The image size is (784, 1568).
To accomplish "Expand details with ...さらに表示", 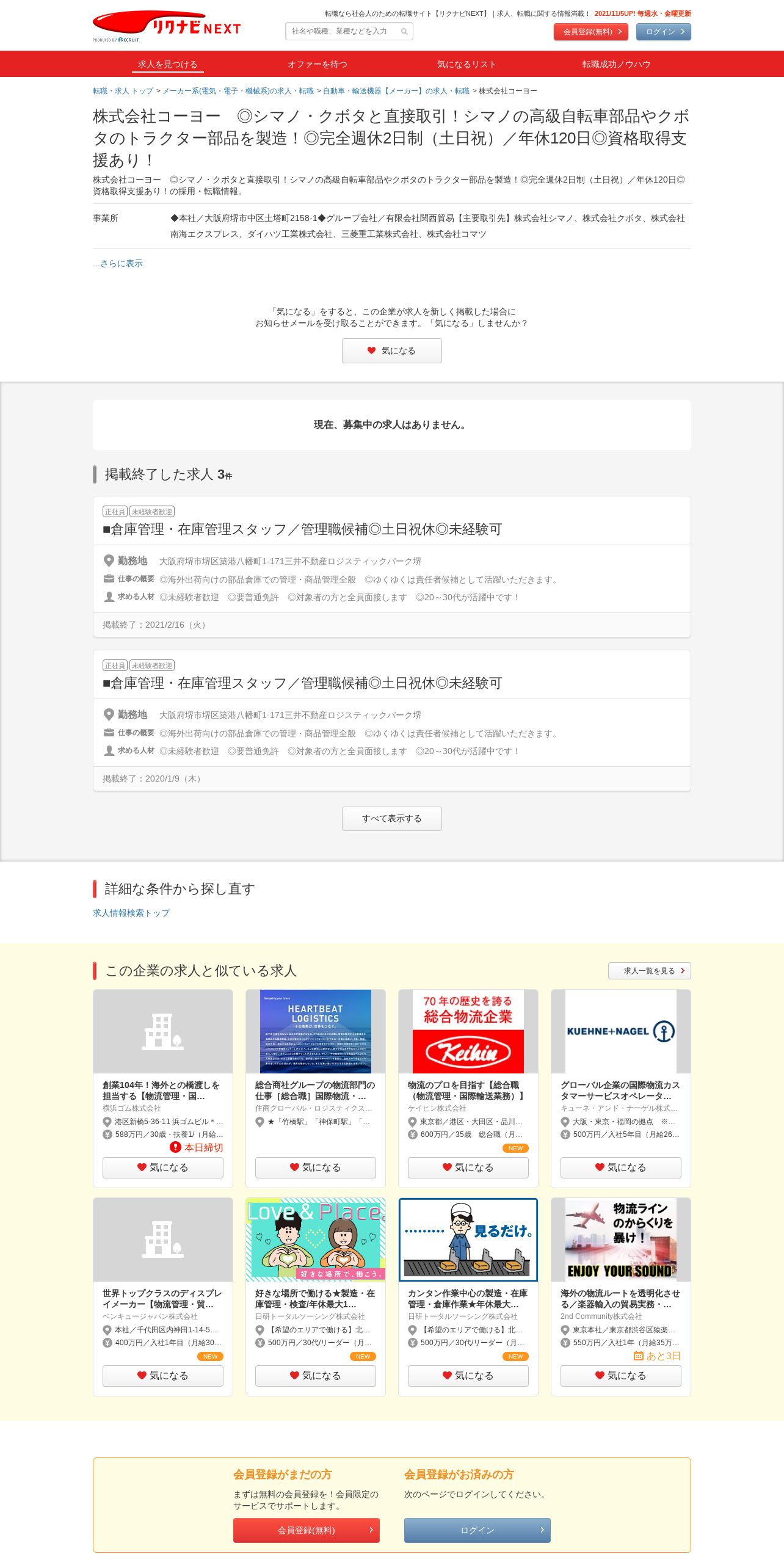I will 118,263.
